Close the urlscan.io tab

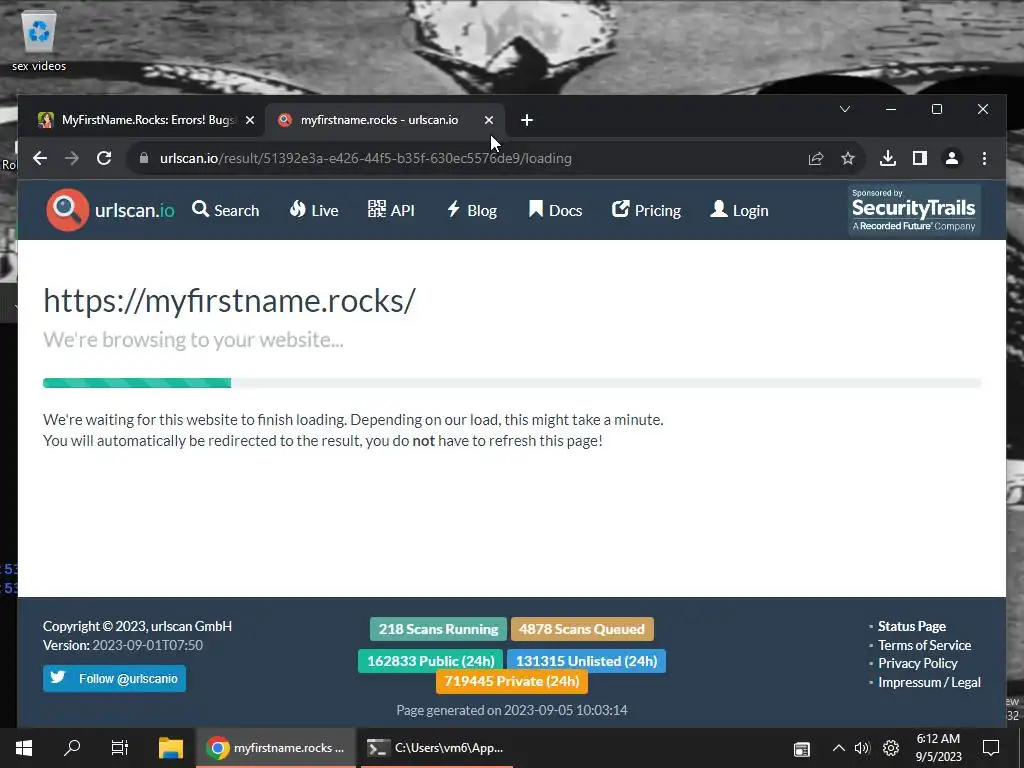[488, 120]
